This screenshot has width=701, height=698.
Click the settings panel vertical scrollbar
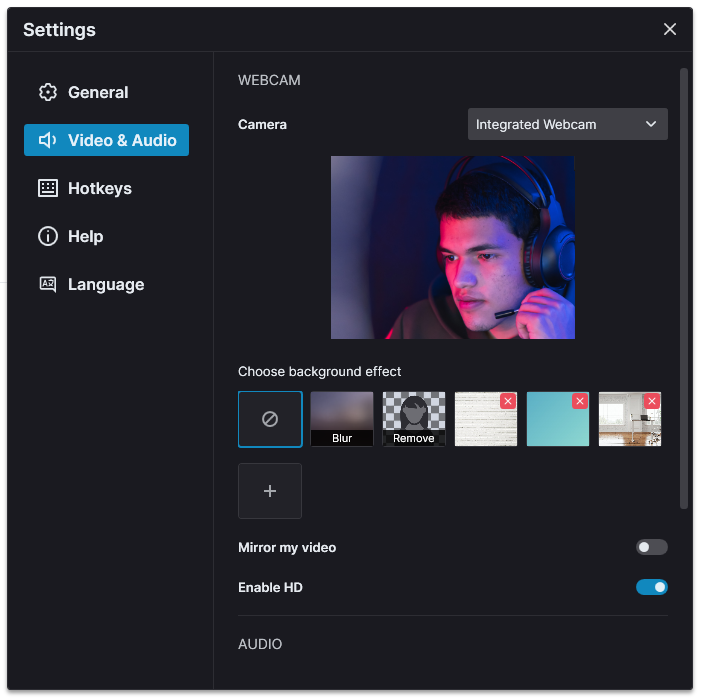[683, 288]
